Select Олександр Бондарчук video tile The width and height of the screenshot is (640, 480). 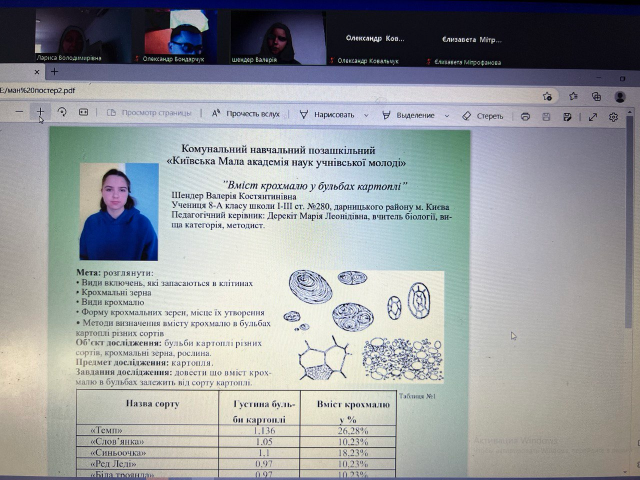pos(175,36)
